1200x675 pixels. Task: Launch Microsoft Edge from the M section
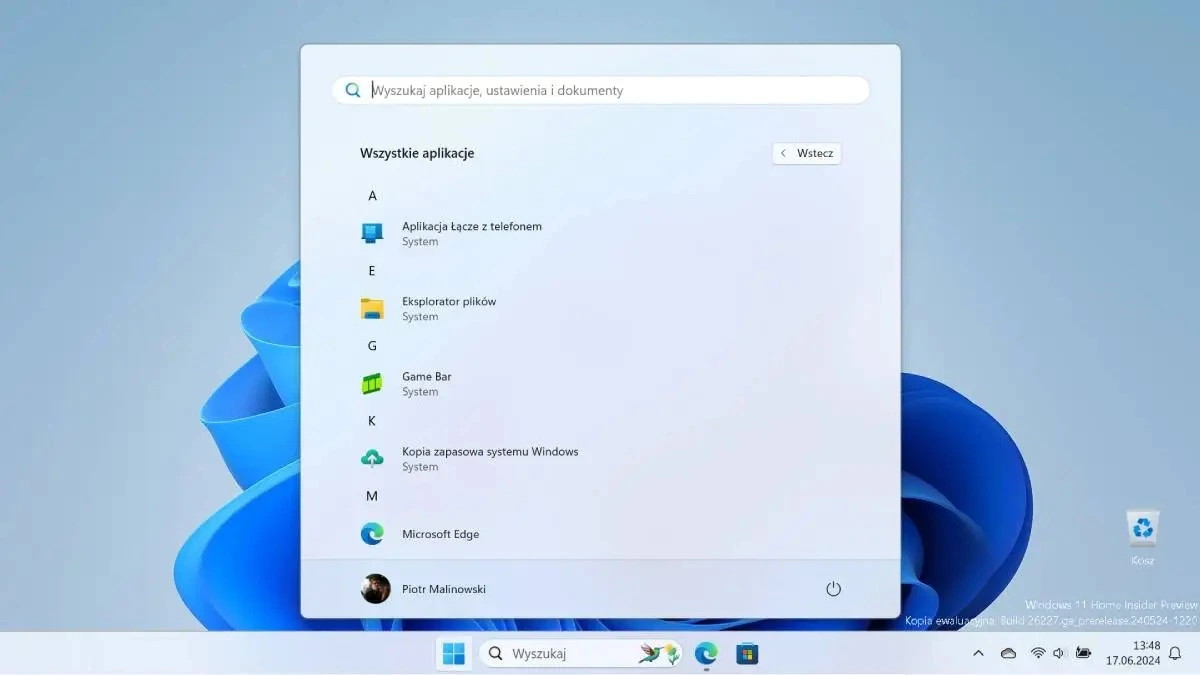440,533
